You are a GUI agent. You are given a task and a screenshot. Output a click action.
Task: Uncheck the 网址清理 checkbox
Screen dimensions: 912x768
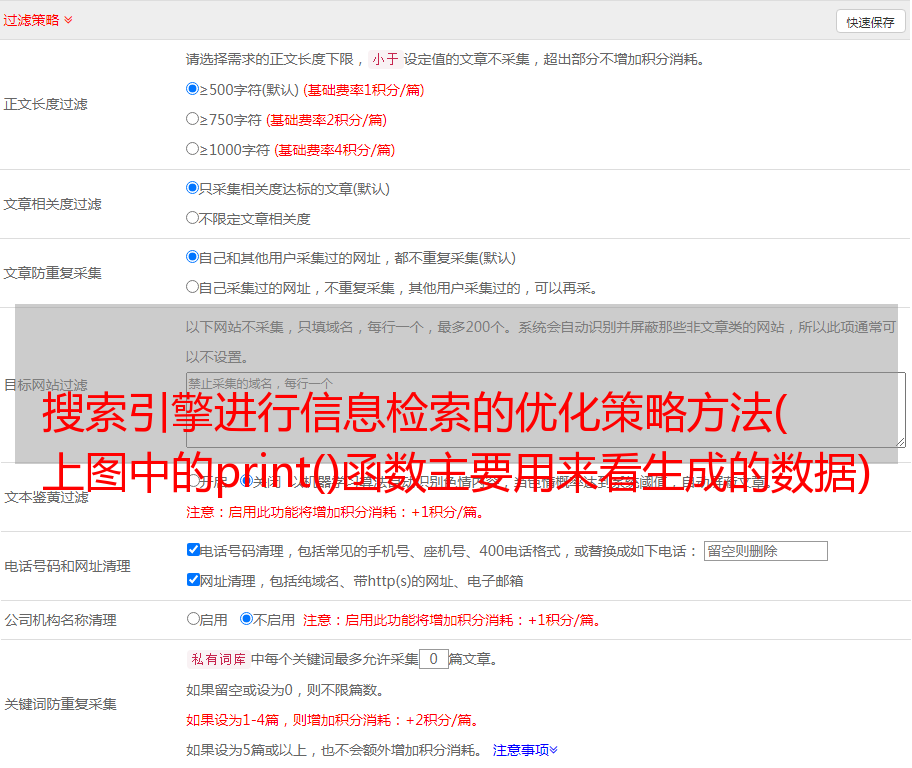(193, 580)
